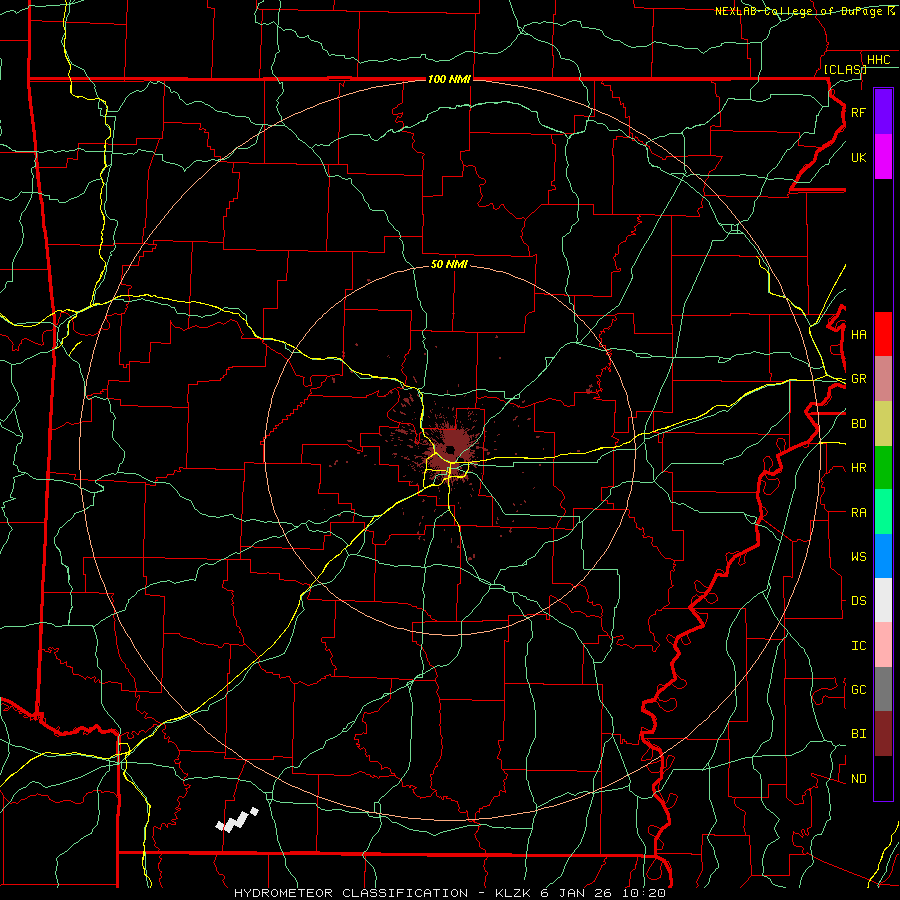Click the BI legend label
Viewport: 900px width, 900px height.
[x=858, y=734]
